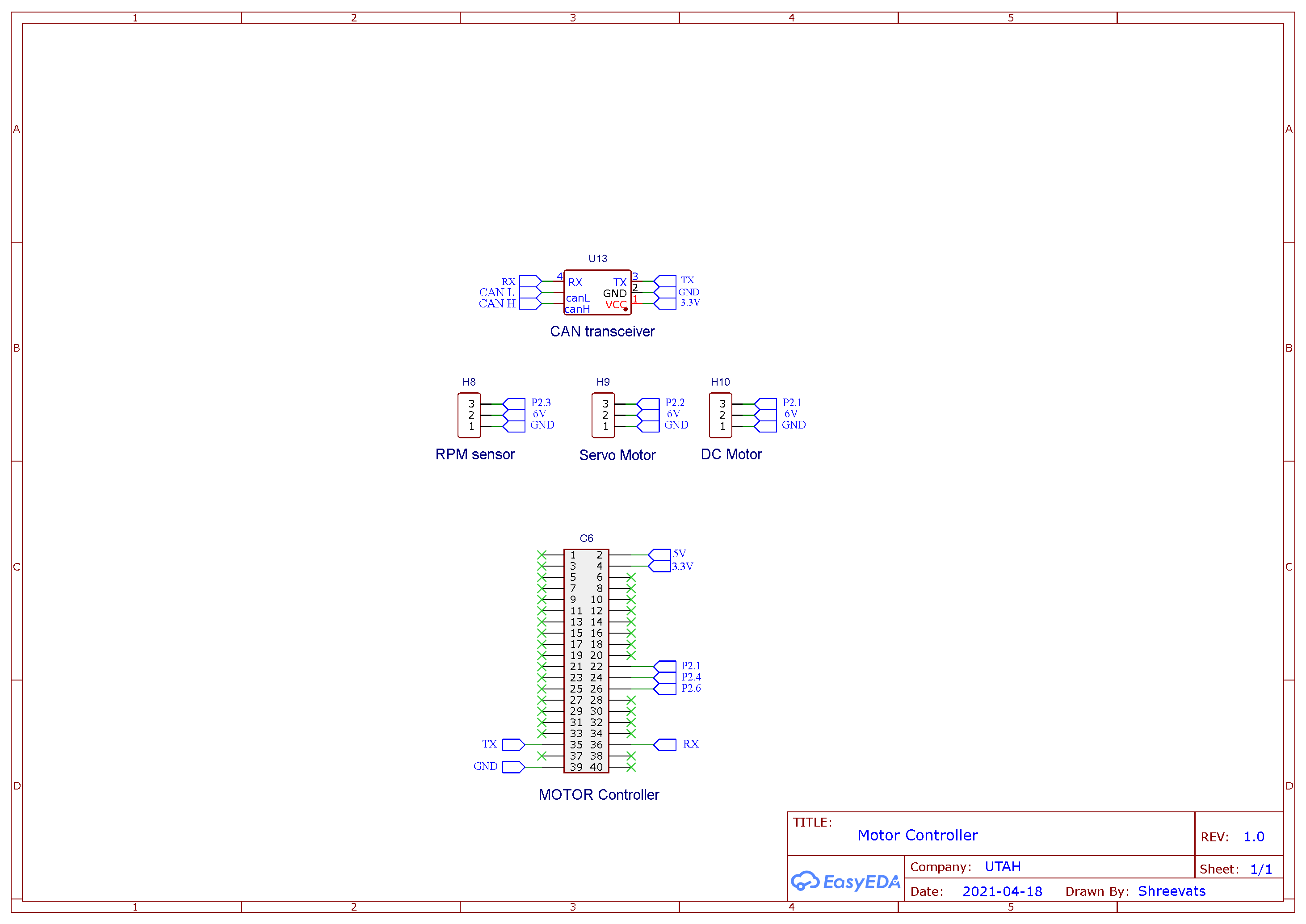Click pin number "33" on connector C6
Screen dimensions: 1306x924
(576, 733)
